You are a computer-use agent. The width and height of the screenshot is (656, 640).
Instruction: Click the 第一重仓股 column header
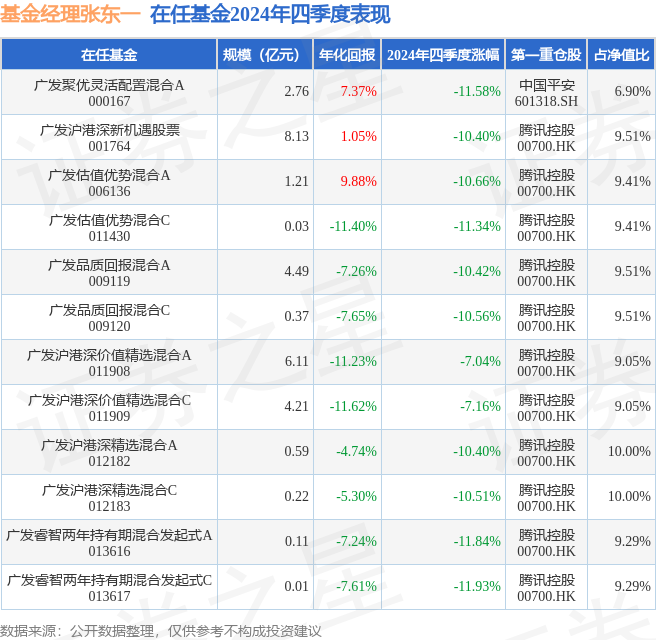point(546,54)
